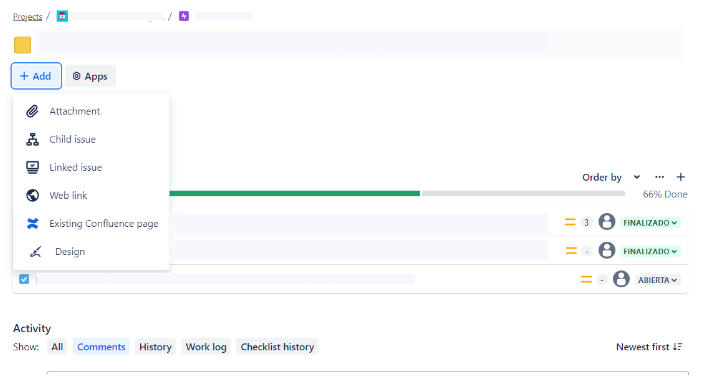This screenshot has height=383, width=703.
Task: Click the assignee avatar in the ABIERTA row
Action: coord(621,279)
